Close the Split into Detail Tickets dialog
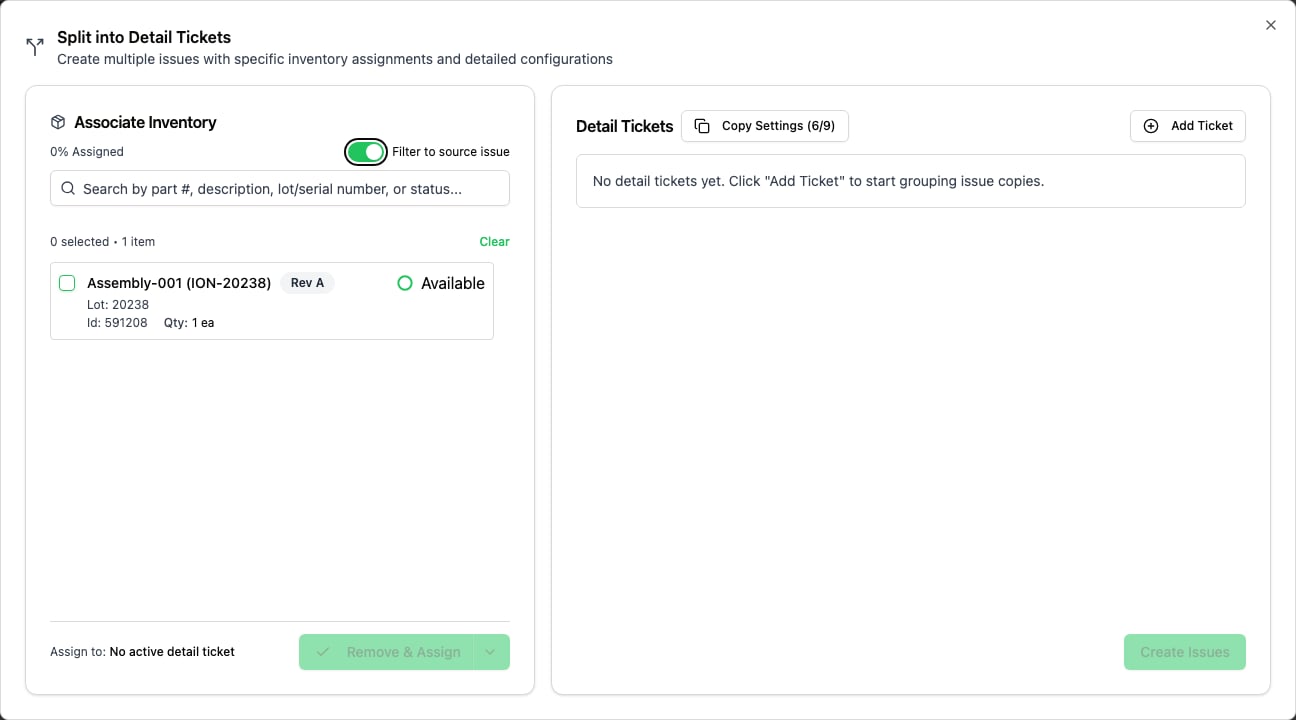The width and height of the screenshot is (1296, 720). (1271, 25)
